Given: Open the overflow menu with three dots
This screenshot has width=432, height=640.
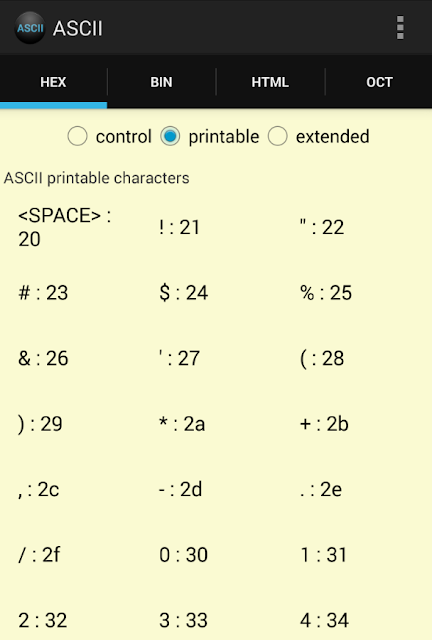Looking at the screenshot, I should [400, 28].
